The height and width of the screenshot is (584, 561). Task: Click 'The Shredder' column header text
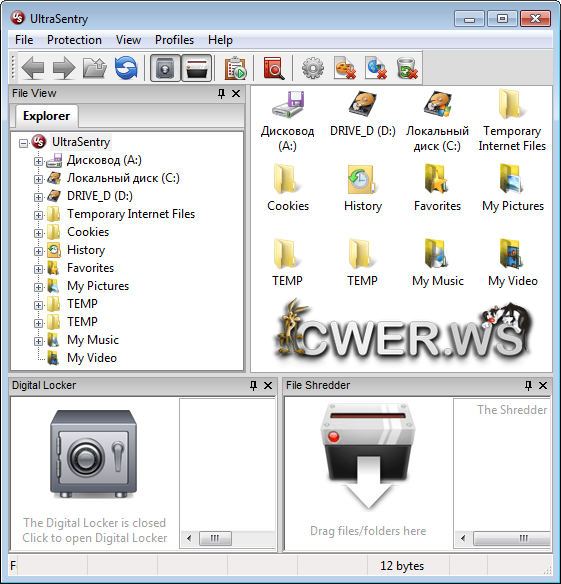[512, 410]
